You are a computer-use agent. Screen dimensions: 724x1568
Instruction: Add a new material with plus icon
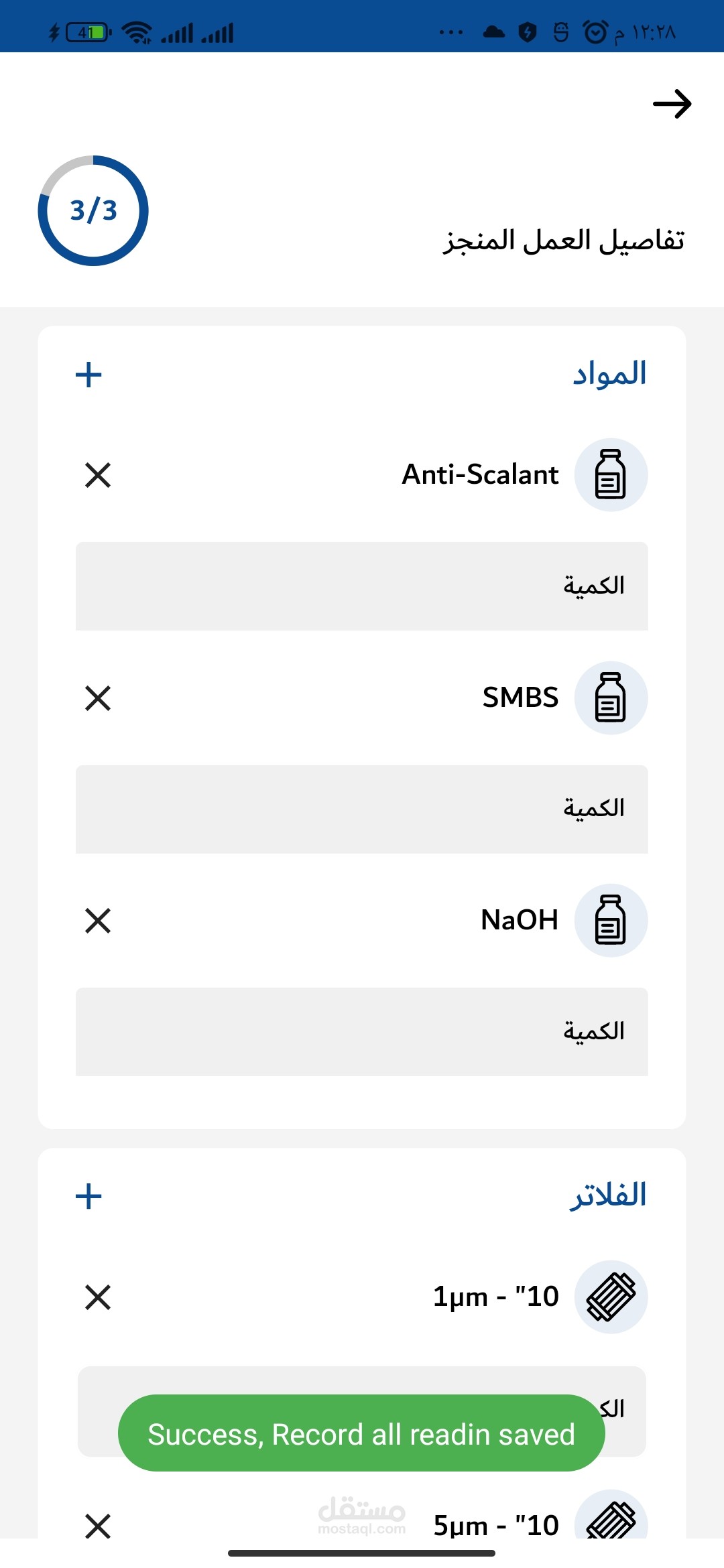coord(88,375)
